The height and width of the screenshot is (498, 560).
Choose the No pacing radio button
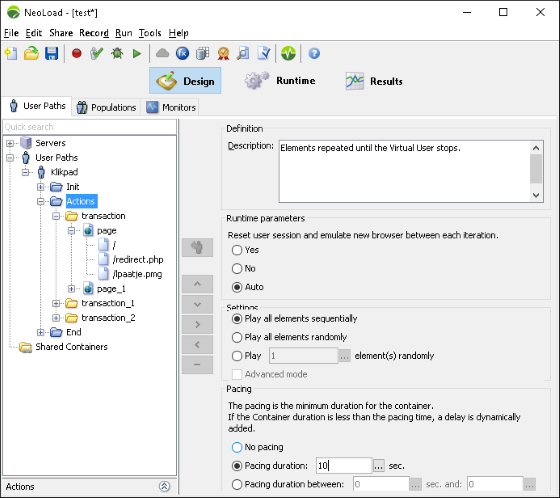point(237,447)
